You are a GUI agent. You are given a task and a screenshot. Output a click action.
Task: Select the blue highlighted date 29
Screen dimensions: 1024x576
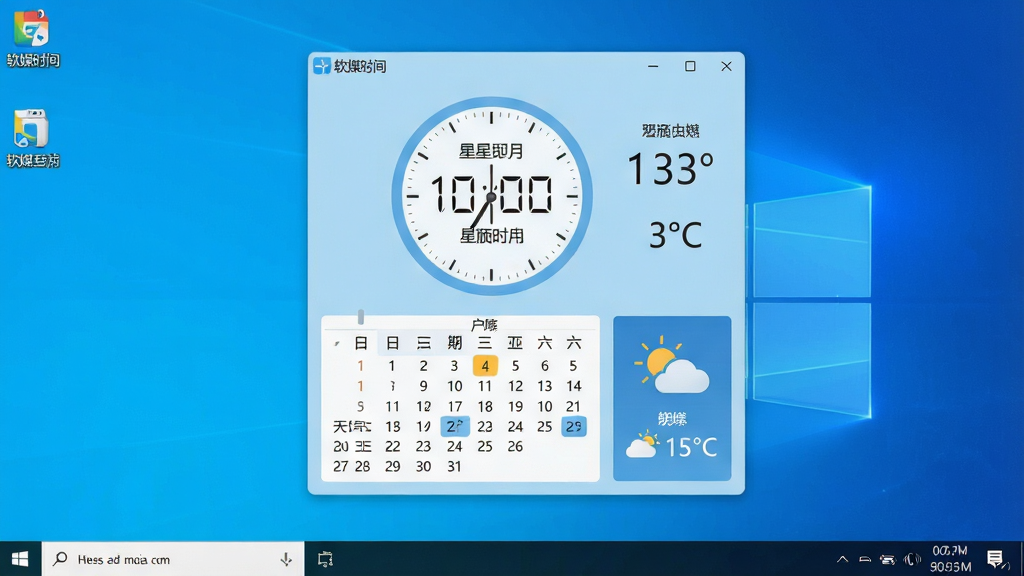click(x=573, y=426)
